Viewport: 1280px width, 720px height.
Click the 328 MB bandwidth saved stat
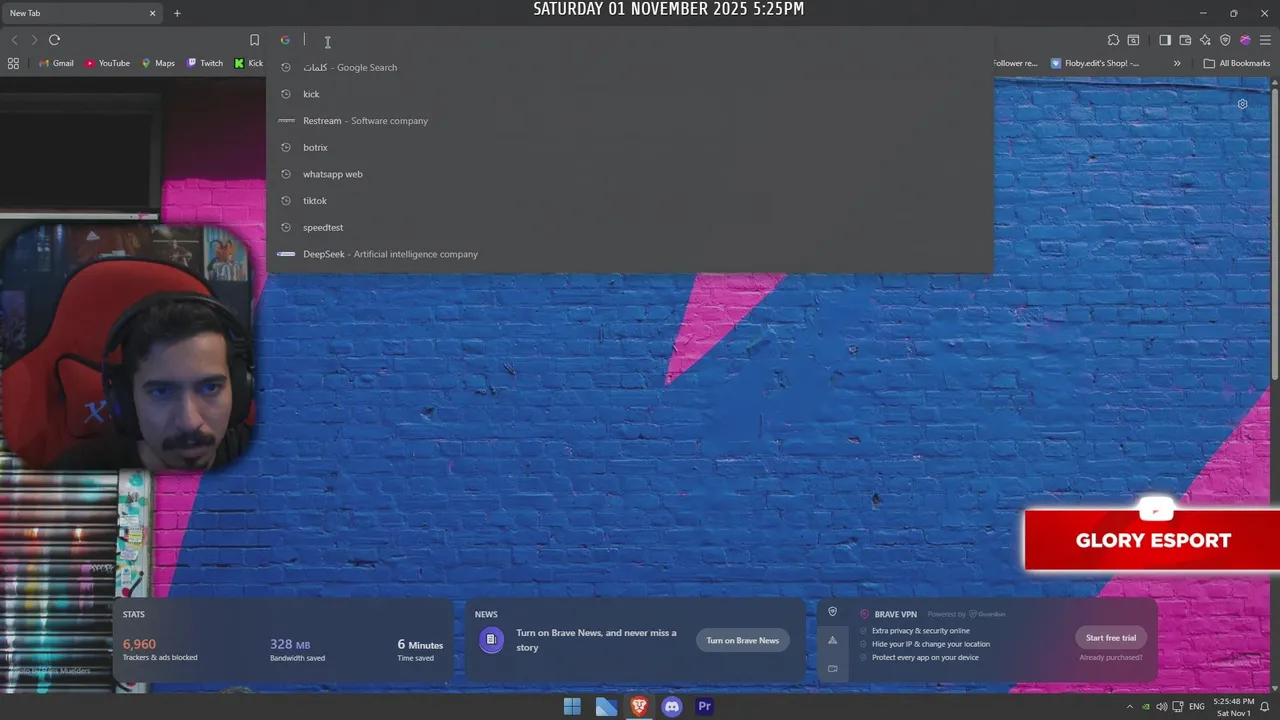click(x=297, y=650)
